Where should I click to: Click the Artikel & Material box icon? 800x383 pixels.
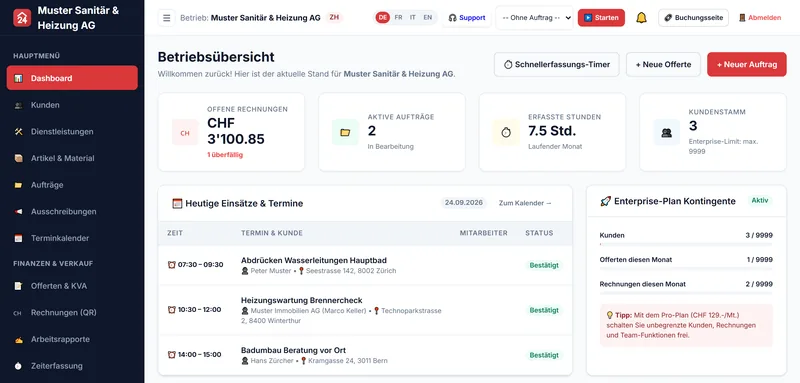click(18, 158)
